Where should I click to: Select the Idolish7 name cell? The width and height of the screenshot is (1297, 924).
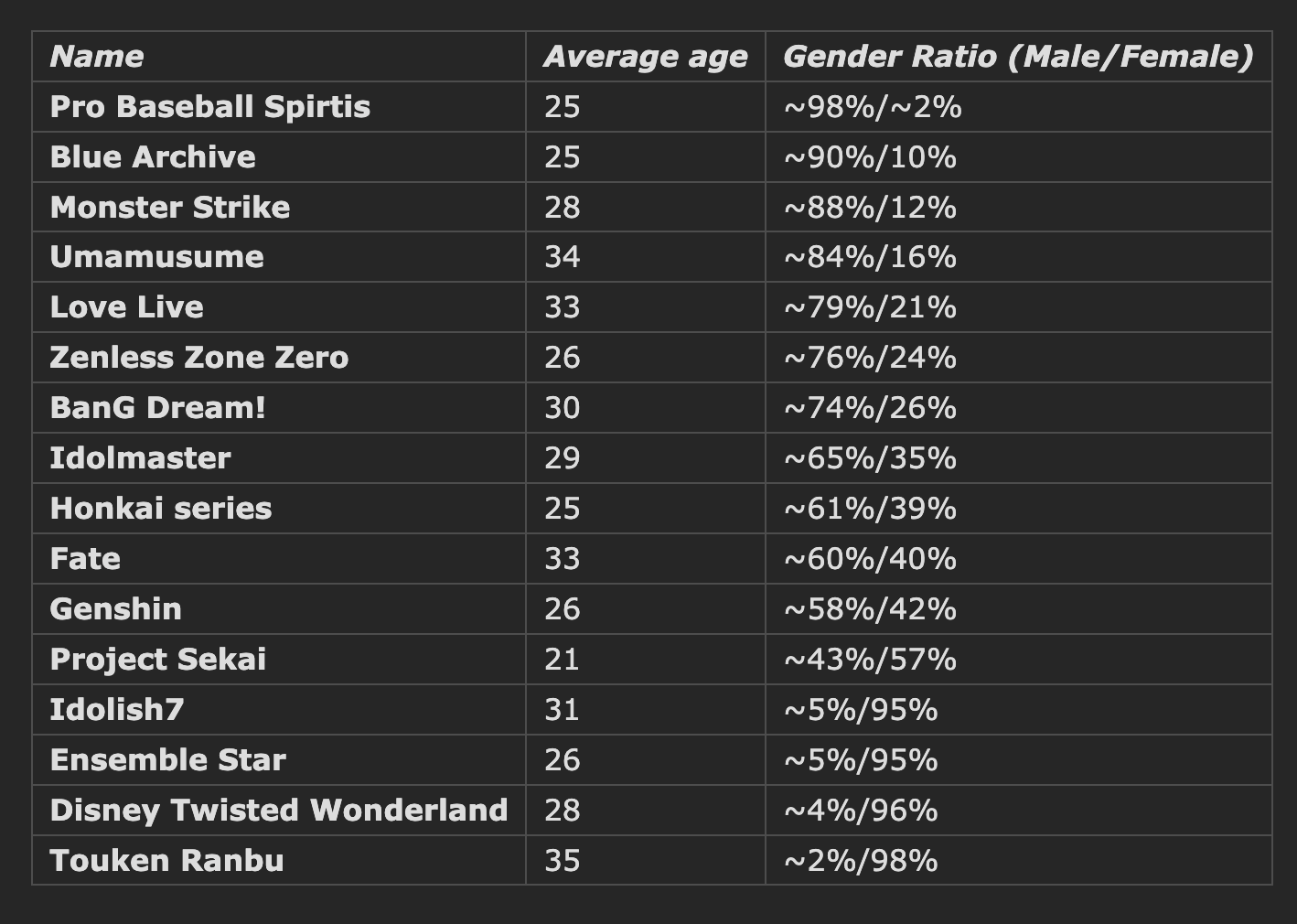coord(117,710)
